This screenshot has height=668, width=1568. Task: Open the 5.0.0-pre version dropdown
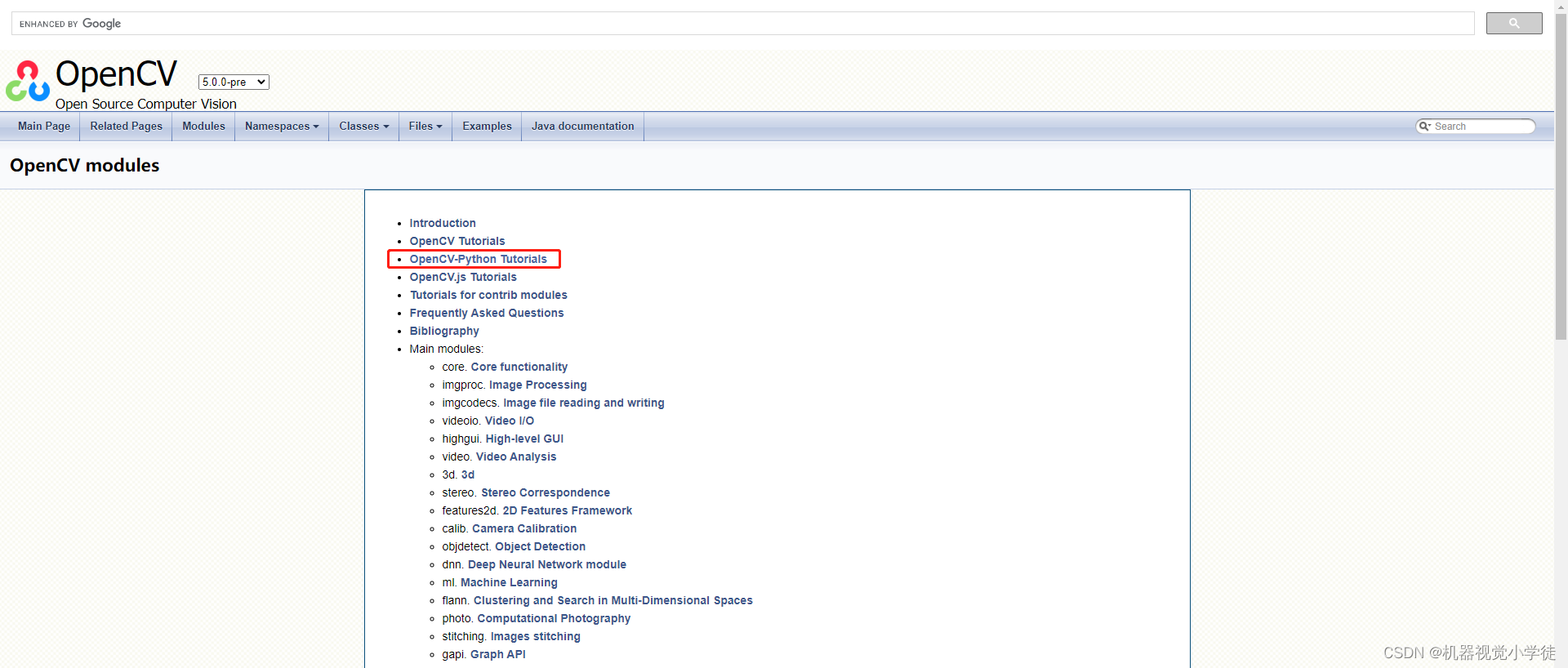click(x=234, y=82)
